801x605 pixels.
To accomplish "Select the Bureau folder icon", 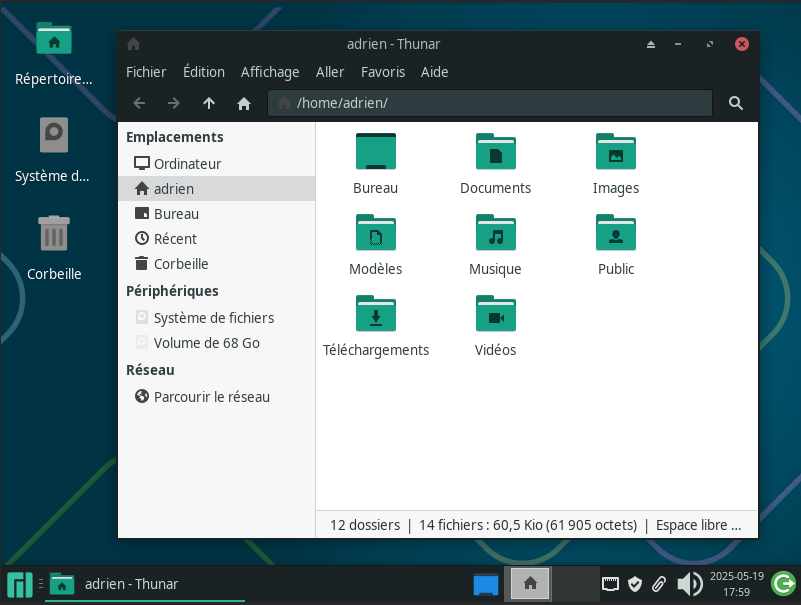I will pos(376,151).
